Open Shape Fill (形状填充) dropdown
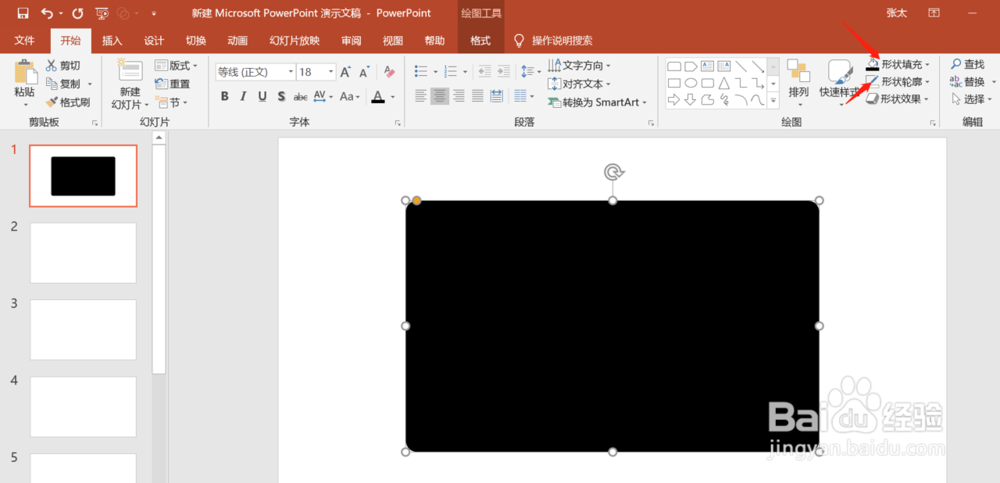This screenshot has height=483, width=1000. [x=898, y=64]
